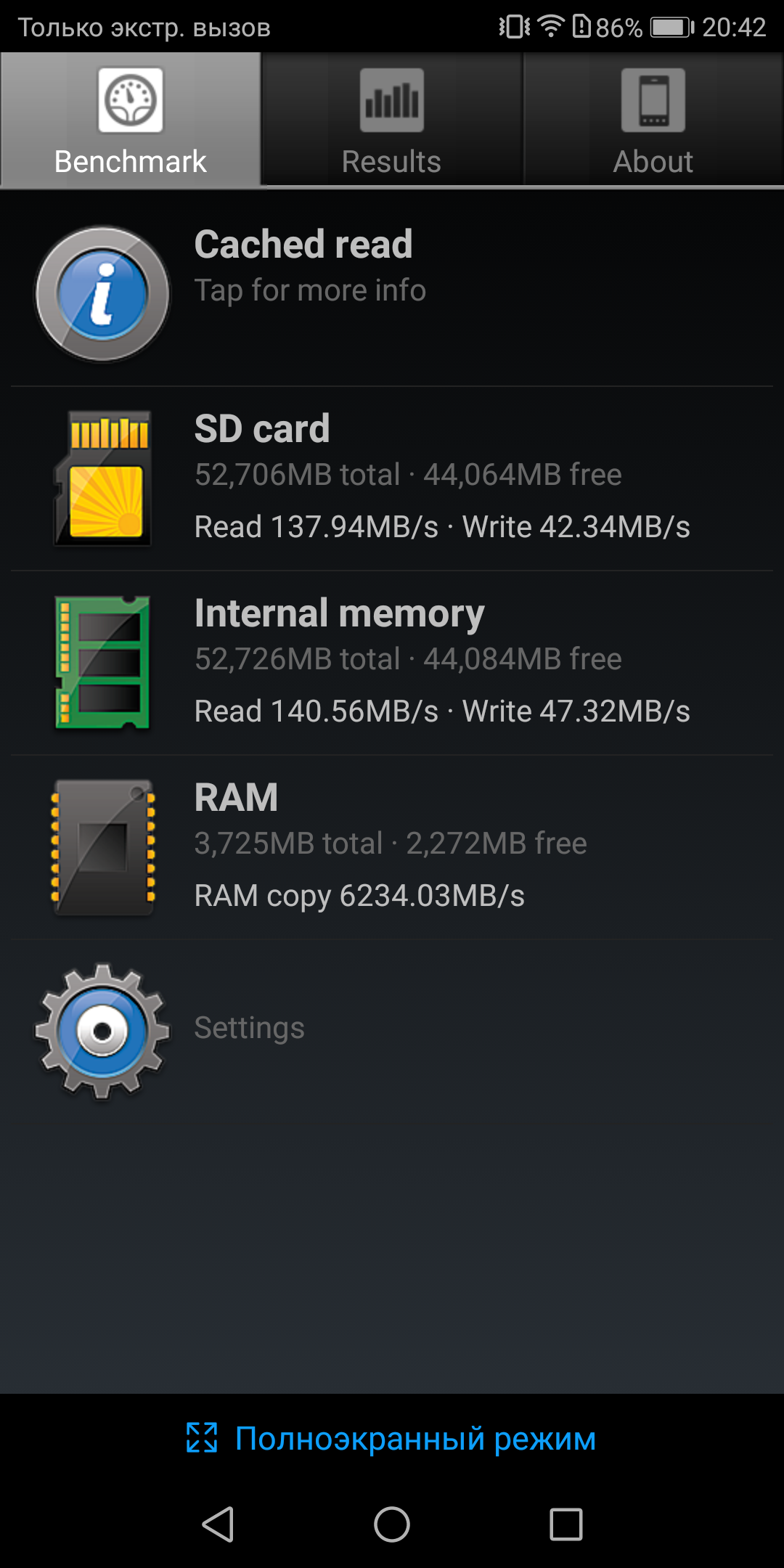The width and height of the screenshot is (784, 1568).
Task: Tap the green Internal memory chip icon
Action: pos(102,662)
